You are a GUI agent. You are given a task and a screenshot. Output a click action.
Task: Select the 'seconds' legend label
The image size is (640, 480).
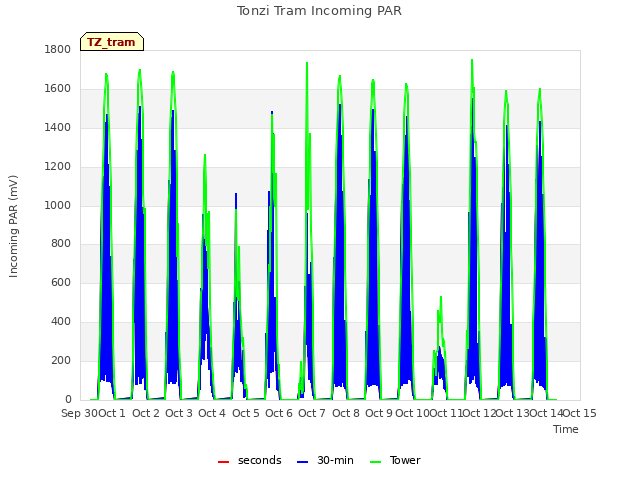coord(260,460)
